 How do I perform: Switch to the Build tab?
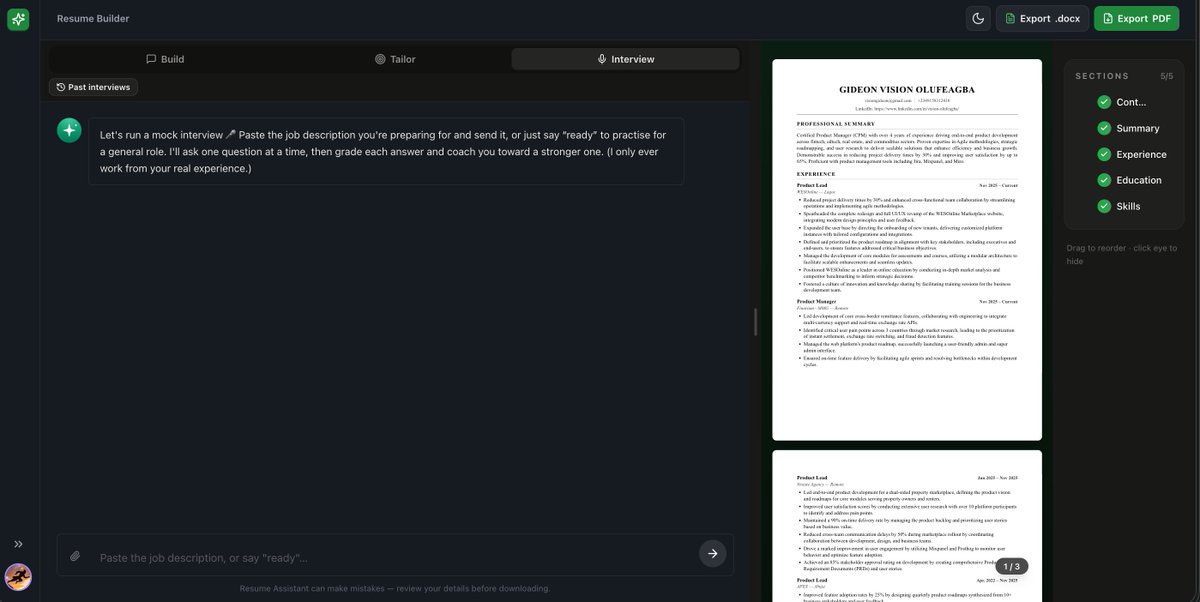tap(165, 59)
